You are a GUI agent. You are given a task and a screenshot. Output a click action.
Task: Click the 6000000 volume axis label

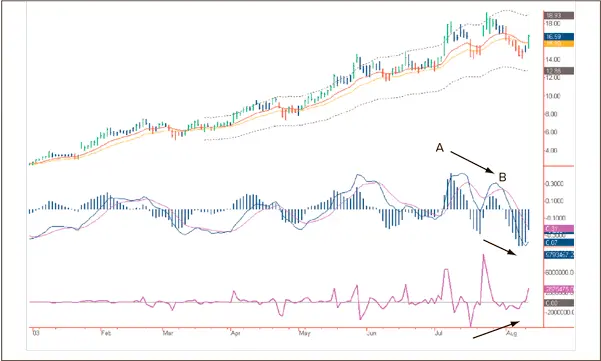pyautogui.click(x=559, y=272)
